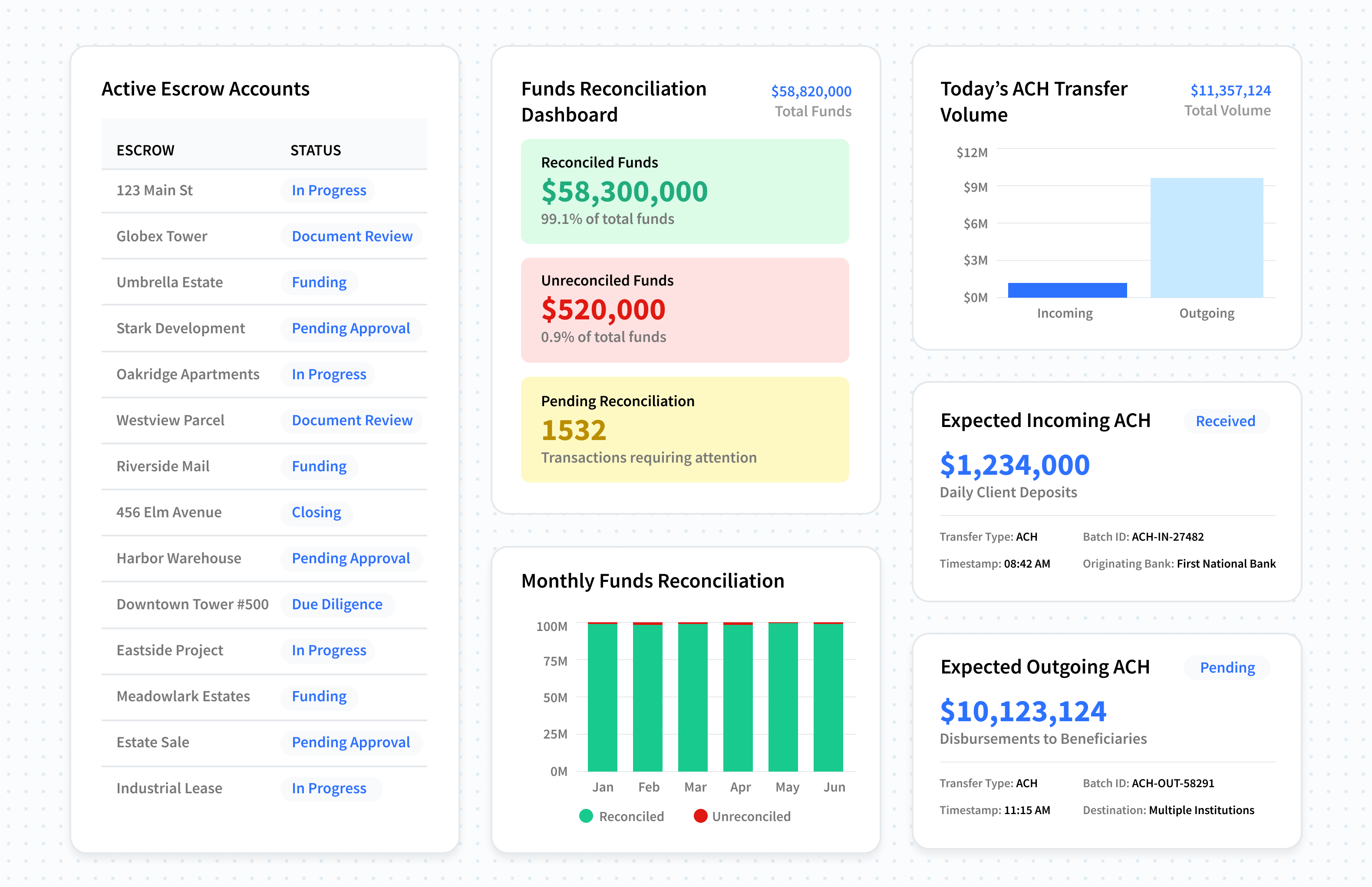Image resolution: width=1372 pixels, height=887 pixels.
Task: Click the Outgoing bar in ACH chart
Action: tap(1207, 238)
